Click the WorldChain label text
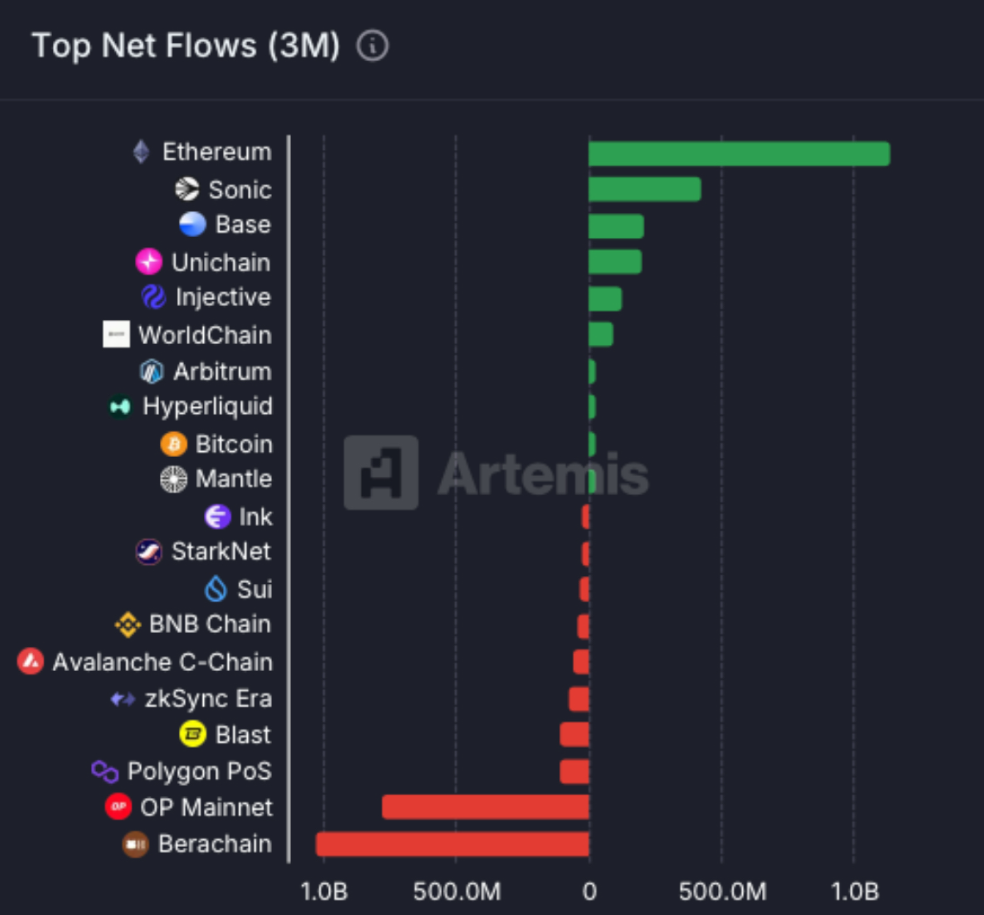This screenshot has width=984, height=915. 205,335
